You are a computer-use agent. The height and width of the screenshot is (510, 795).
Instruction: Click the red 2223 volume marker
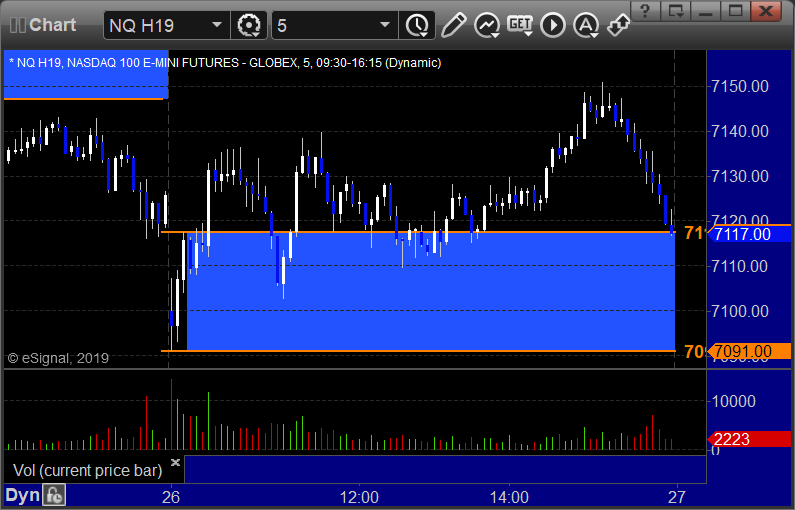(x=749, y=439)
